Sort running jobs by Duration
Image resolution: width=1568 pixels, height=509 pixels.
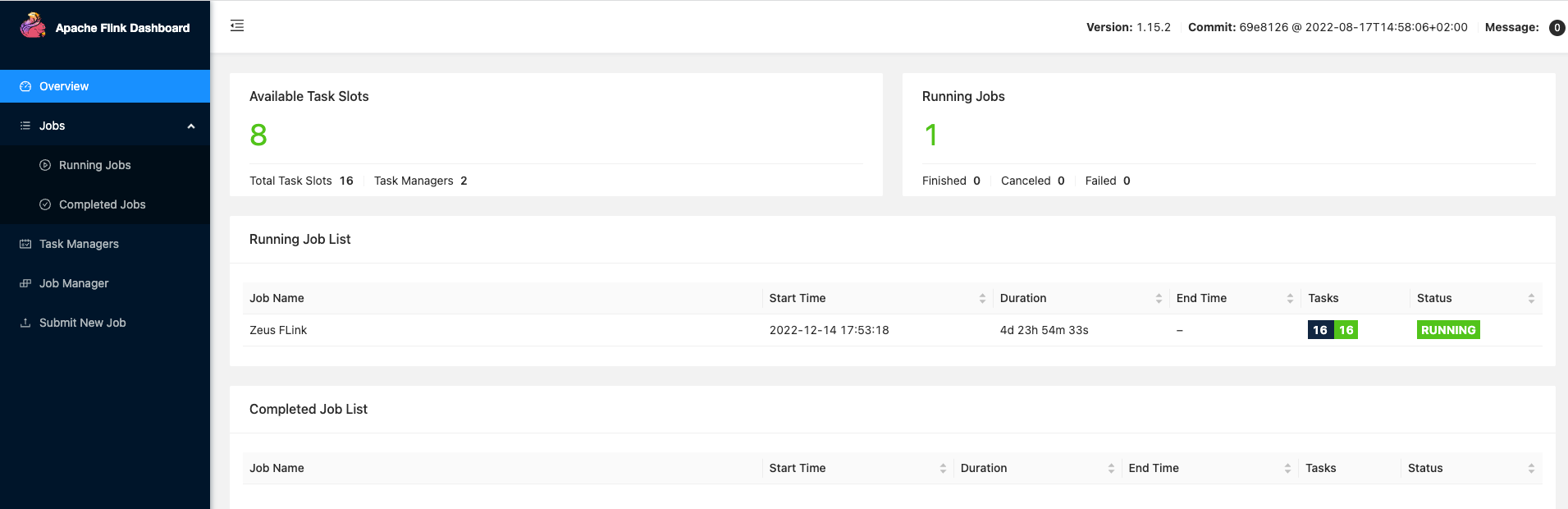tap(1159, 299)
